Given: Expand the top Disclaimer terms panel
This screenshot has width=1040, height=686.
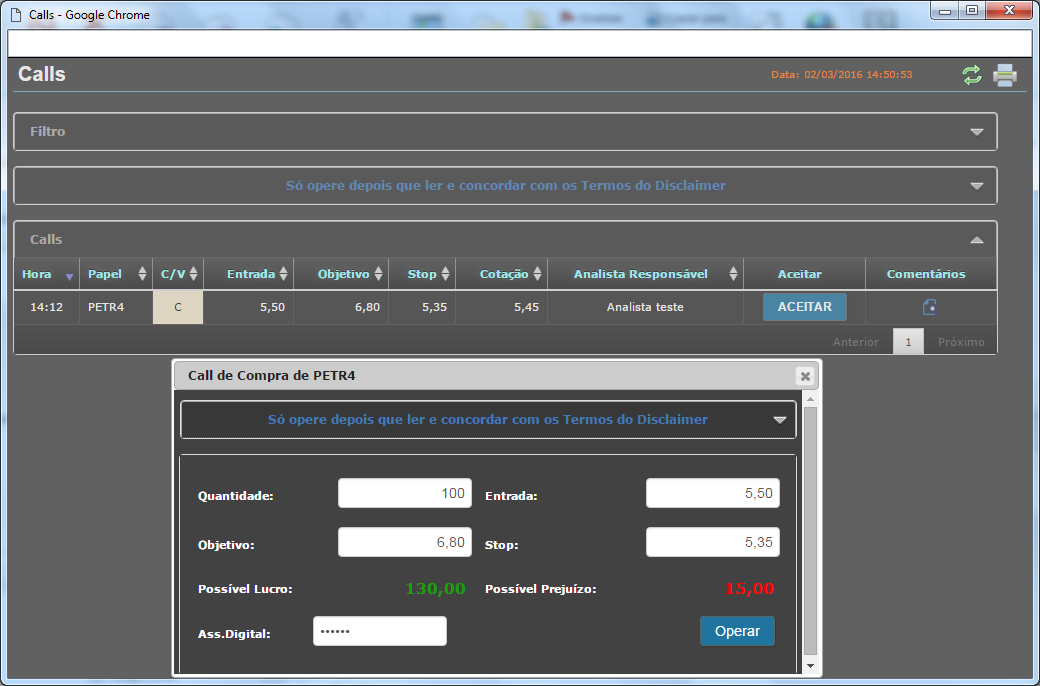Looking at the screenshot, I should pyautogui.click(x=976, y=186).
